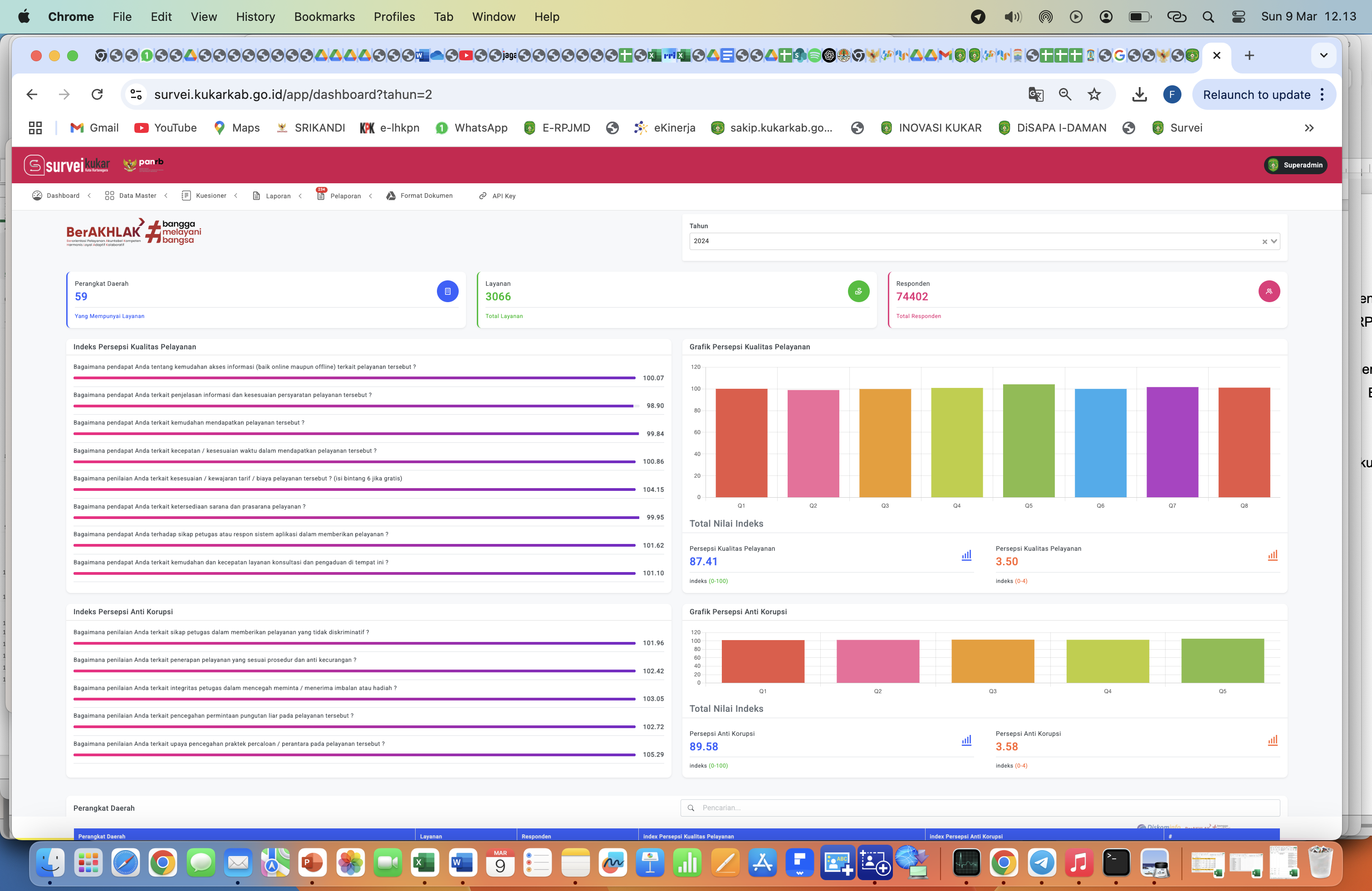Click the blue Perangkat Daerah card icon
1372x891 pixels.
447,291
